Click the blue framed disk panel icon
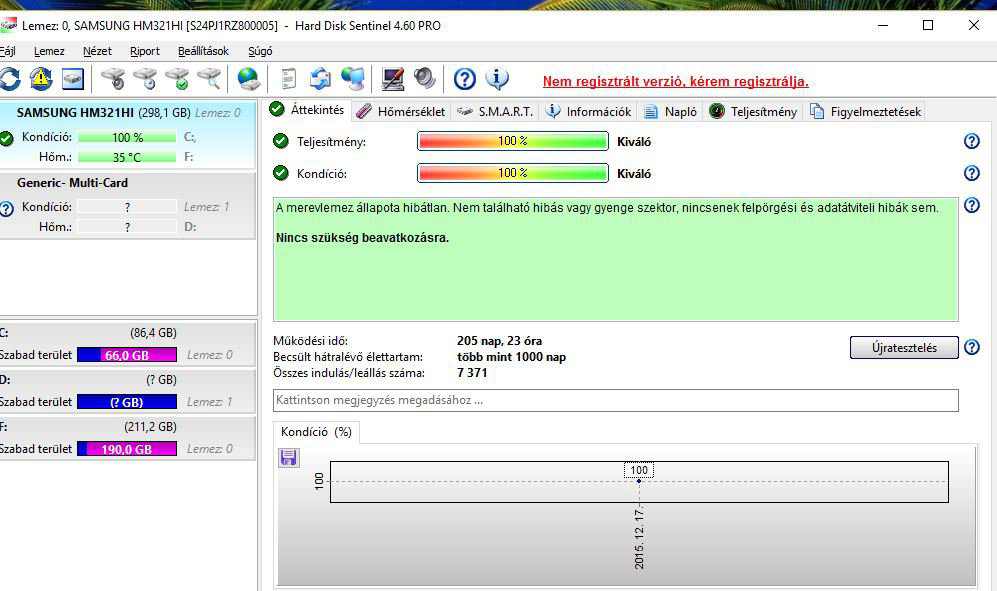 (x=72, y=80)
